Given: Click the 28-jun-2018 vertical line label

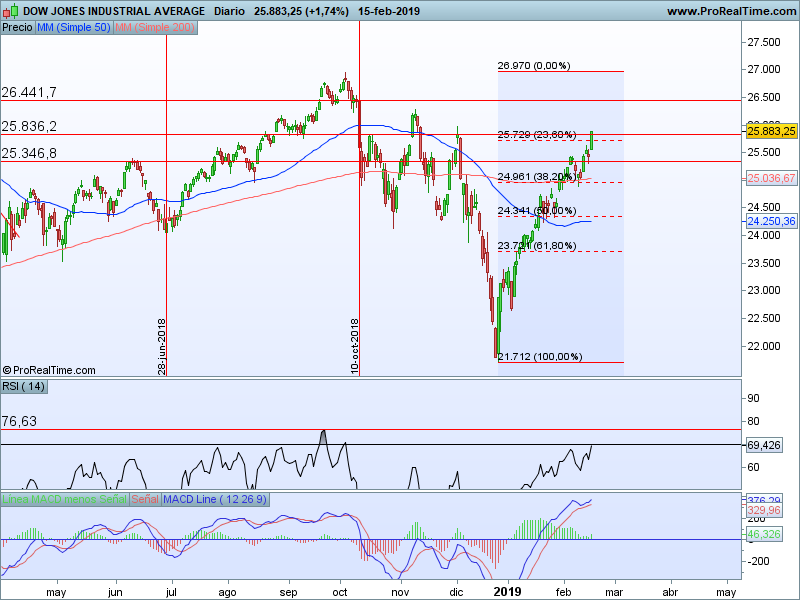Looking at the screenshot, I should pos(161,347).
